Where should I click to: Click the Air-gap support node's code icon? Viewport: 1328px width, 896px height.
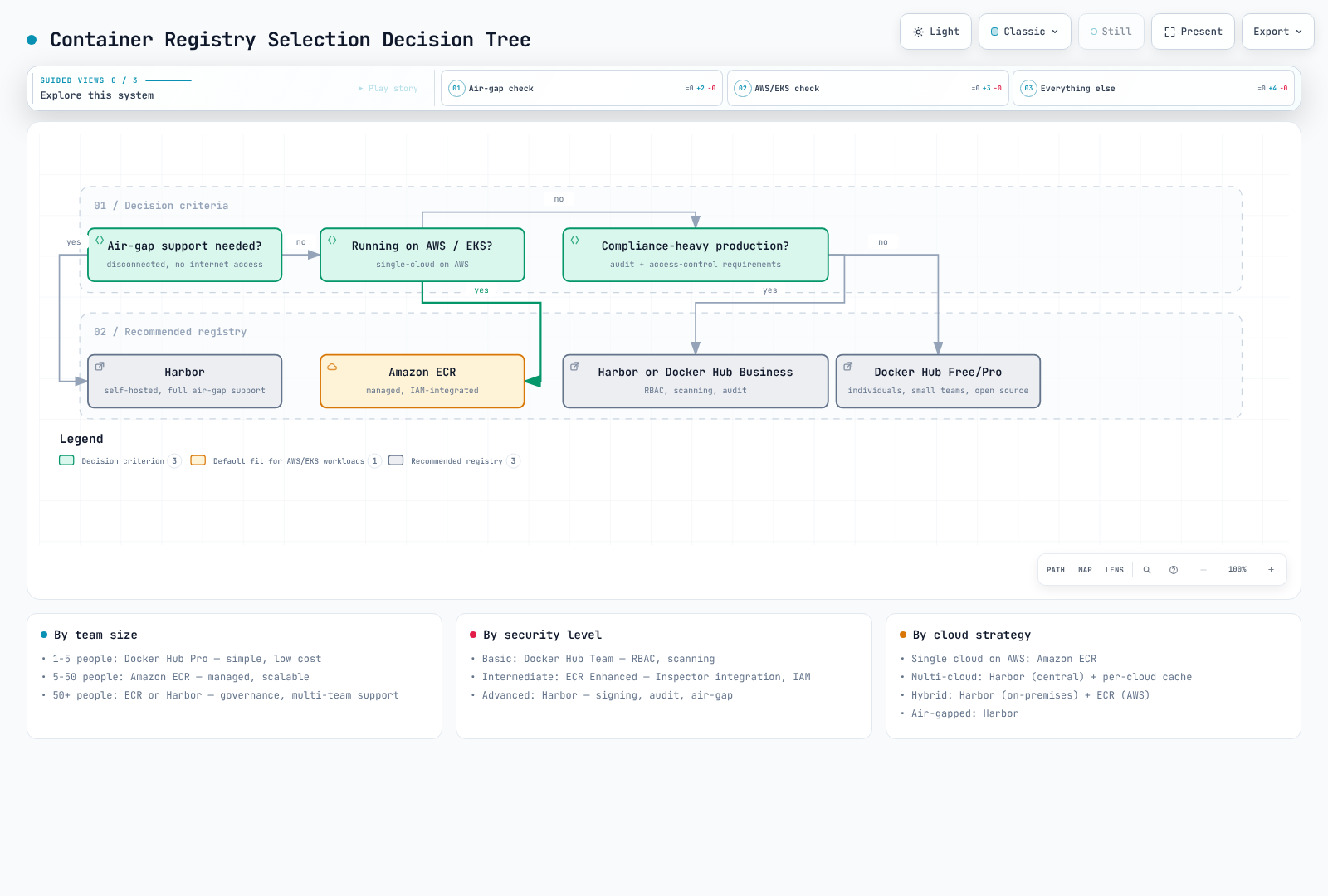point(100,240)
